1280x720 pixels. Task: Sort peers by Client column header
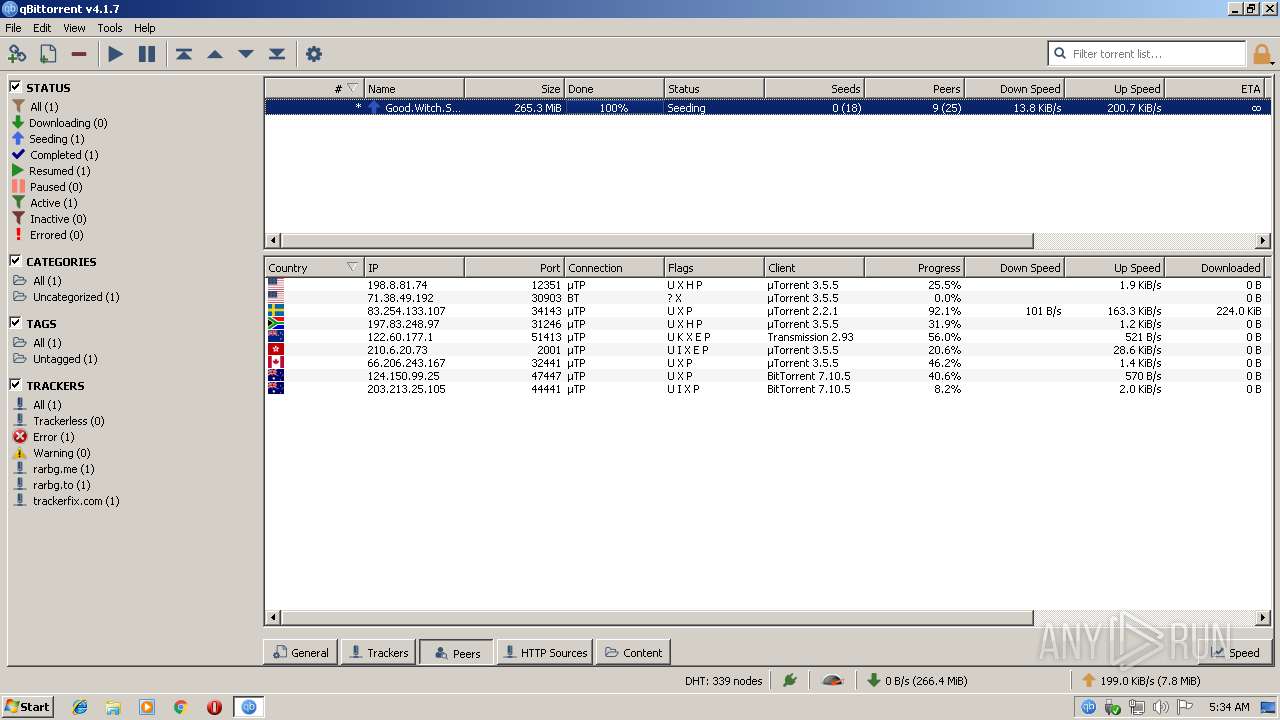(x=814, y=267)
